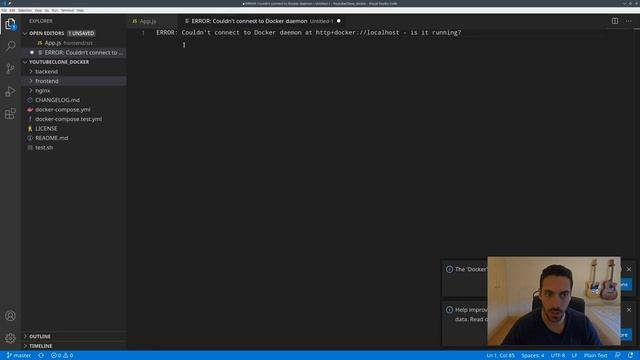This screenshot has width=640, height=360.
Task: Click line number 1 in the gutter
Action: coord(143,33)
